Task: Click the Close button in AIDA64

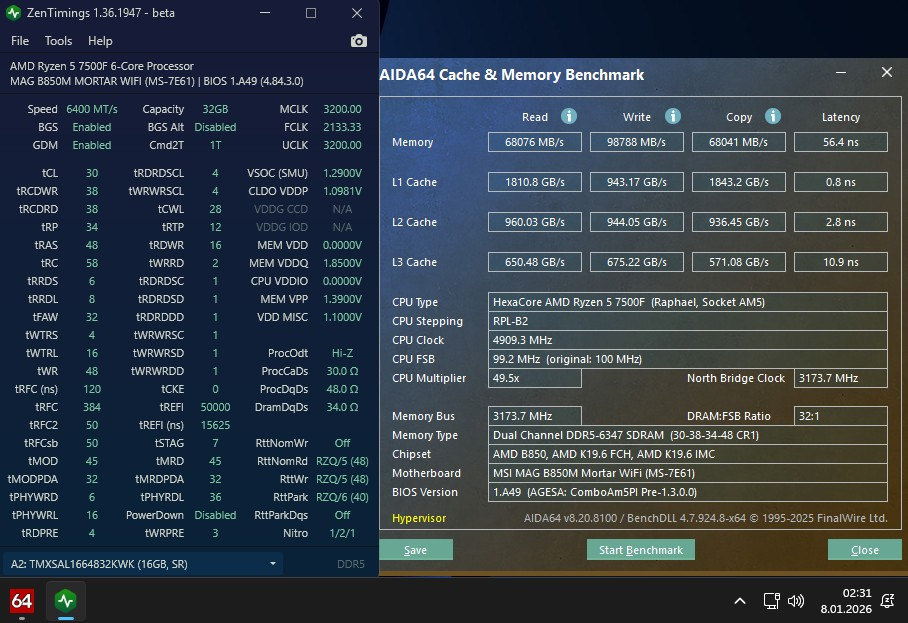Action: pos(865,550)
